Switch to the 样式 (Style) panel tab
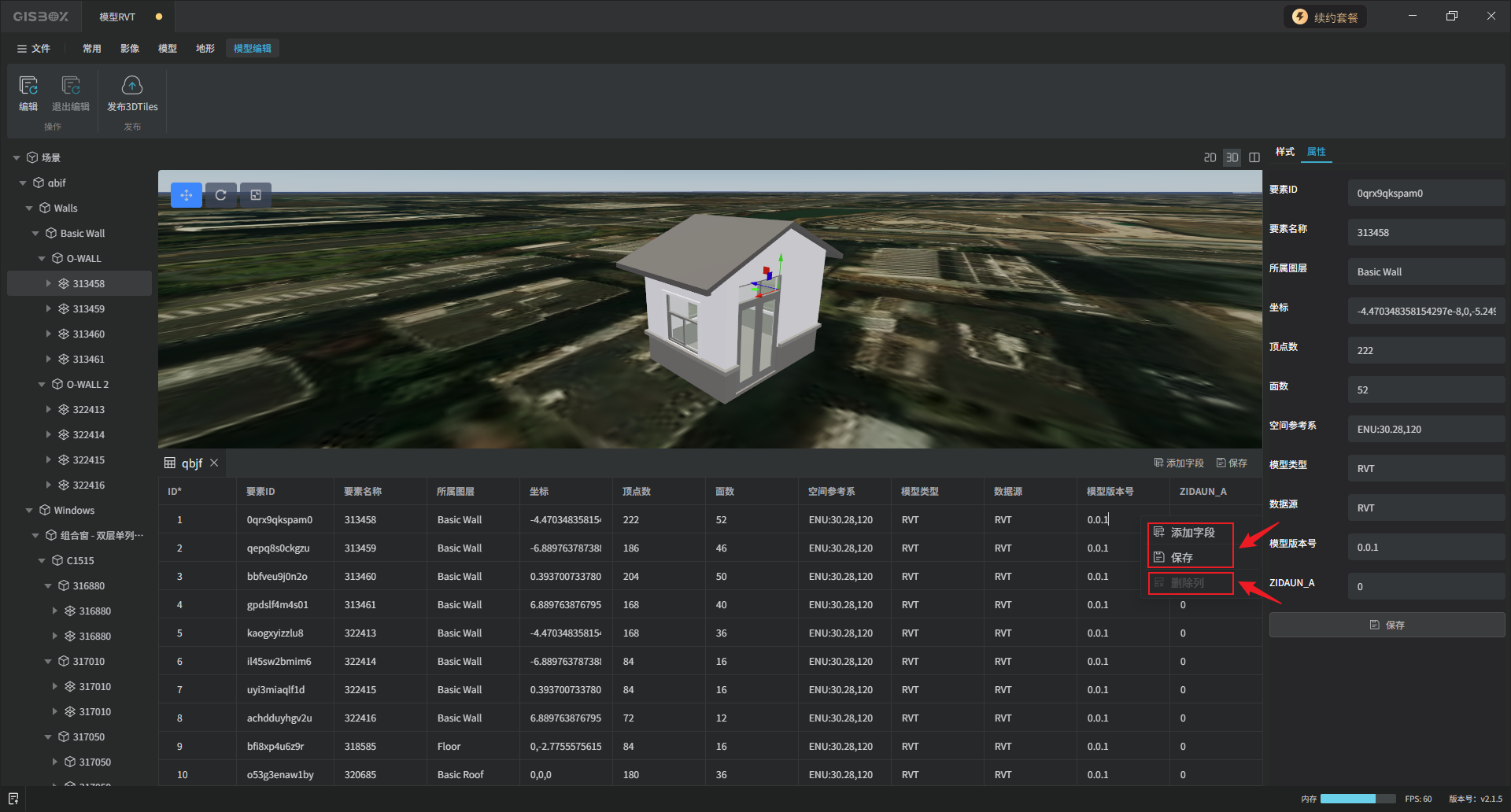The width and height of the screenshot is (1511, 812). 1284,152
